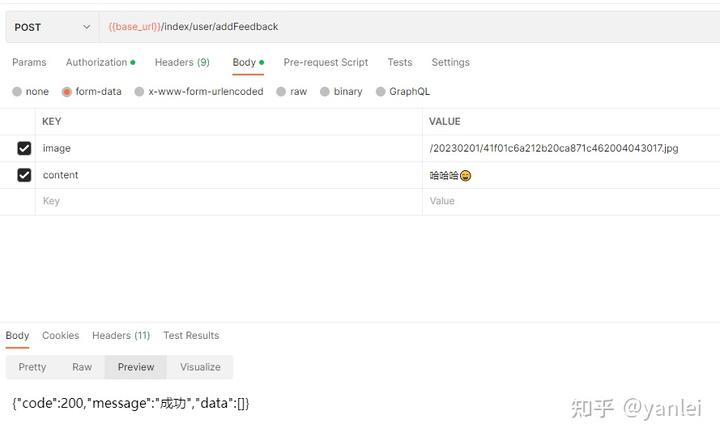This screenshot has width=720, height=441.
Task: Select the none body type radio
Action: tap(17, 91)
